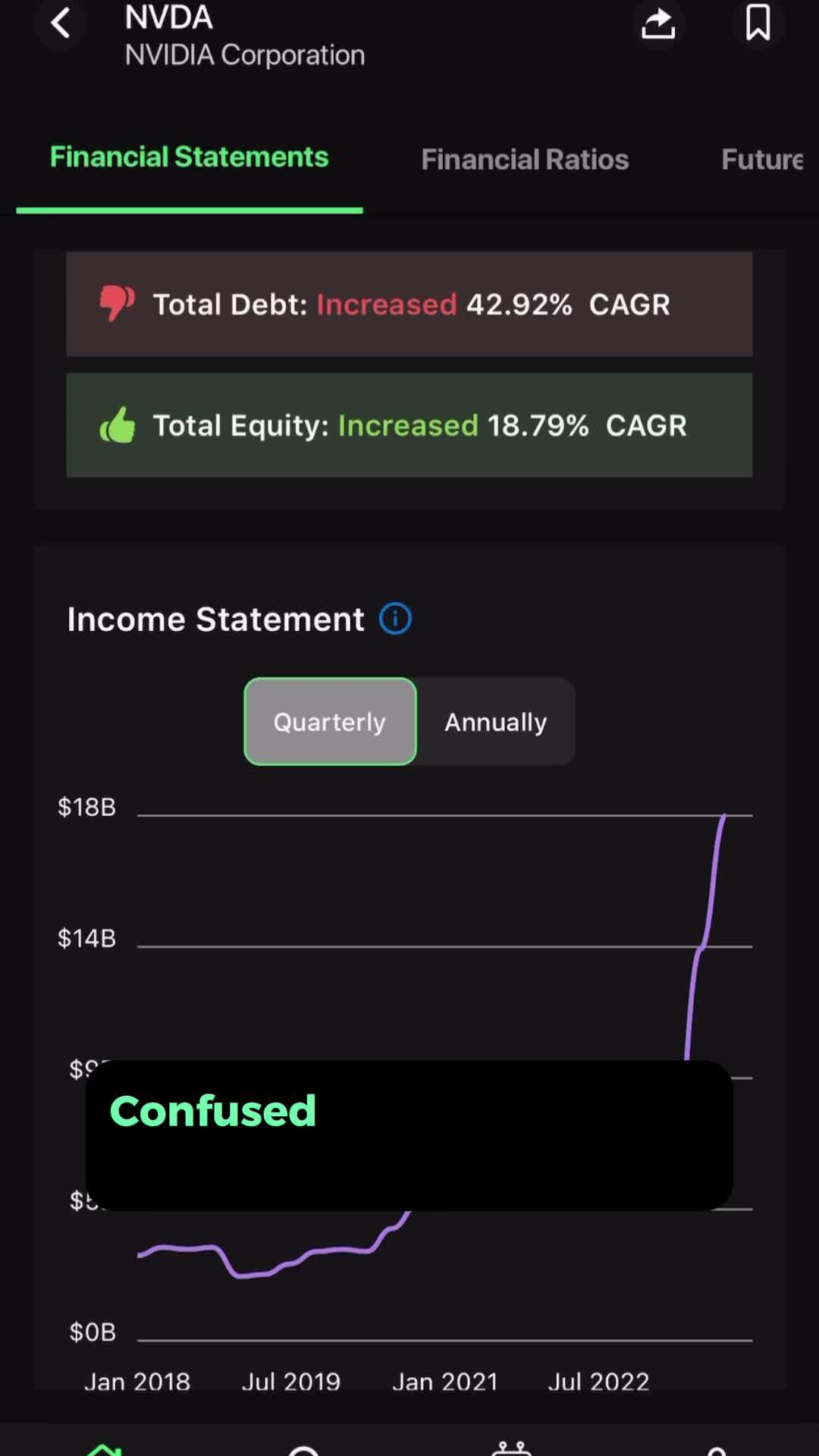Tap the back arrow beside NVDA

(x=61, y=24)
